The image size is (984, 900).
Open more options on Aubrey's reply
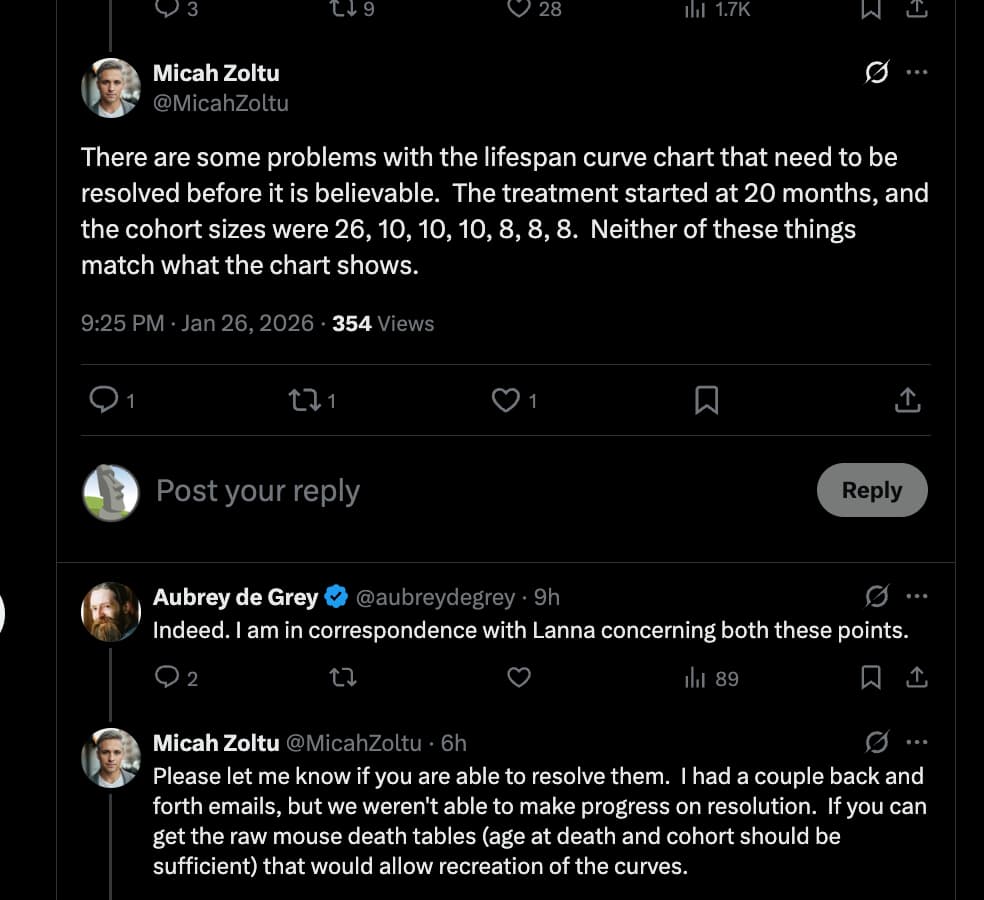[916, 597]
